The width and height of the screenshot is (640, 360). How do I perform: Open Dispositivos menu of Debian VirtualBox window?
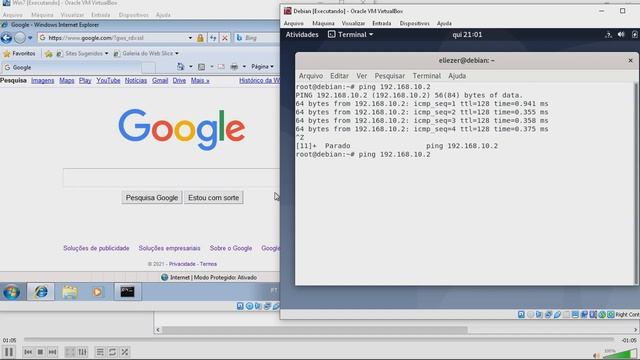click(x=414, y=24)
